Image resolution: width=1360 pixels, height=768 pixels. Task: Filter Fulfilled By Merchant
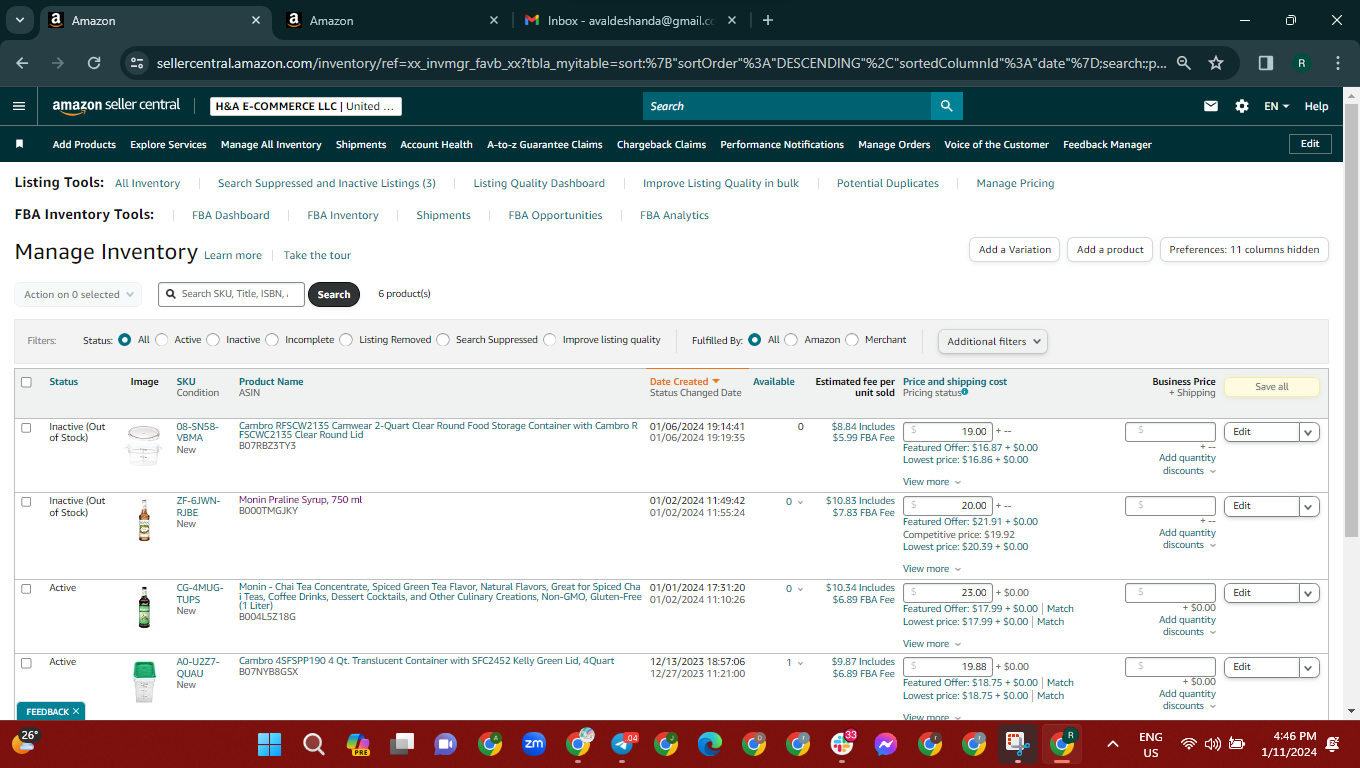click(852, 340)
